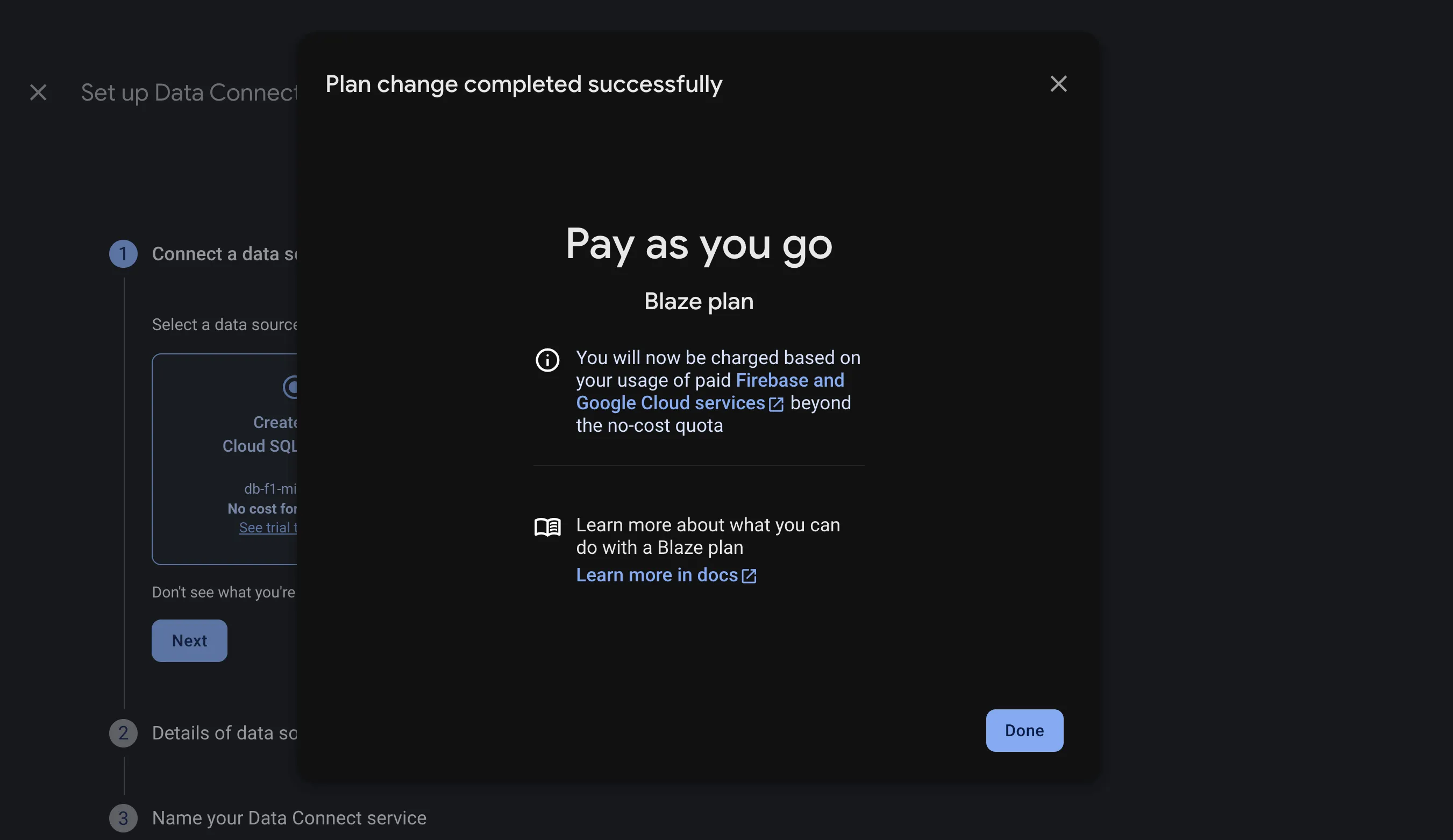Click the Next button
The height and width of the screenshot is (840, 1453).
coord(189,640)
